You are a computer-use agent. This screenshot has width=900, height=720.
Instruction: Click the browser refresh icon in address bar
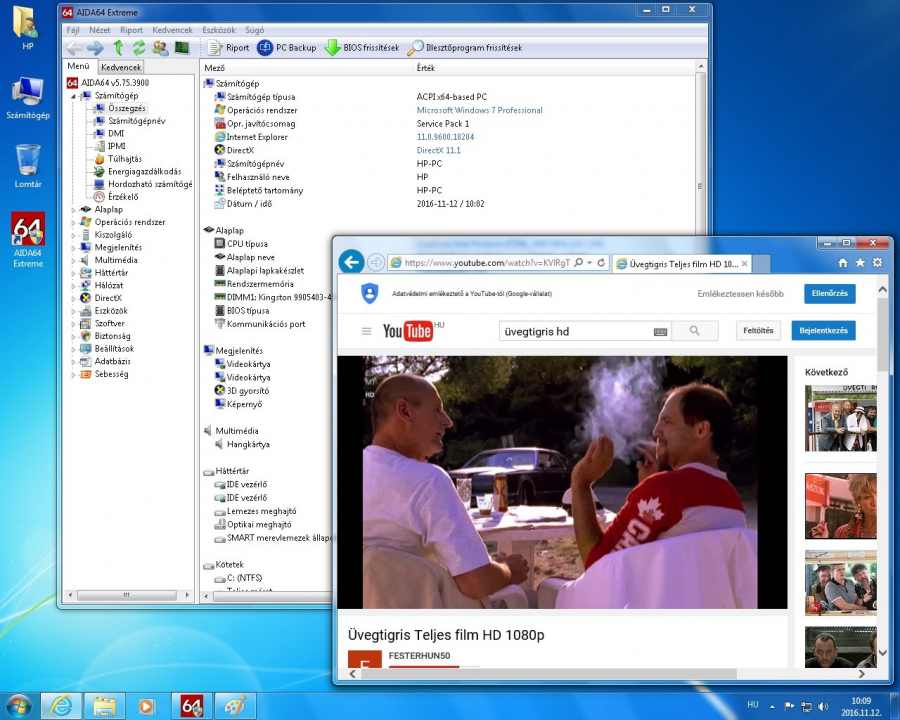click(601, 262)
